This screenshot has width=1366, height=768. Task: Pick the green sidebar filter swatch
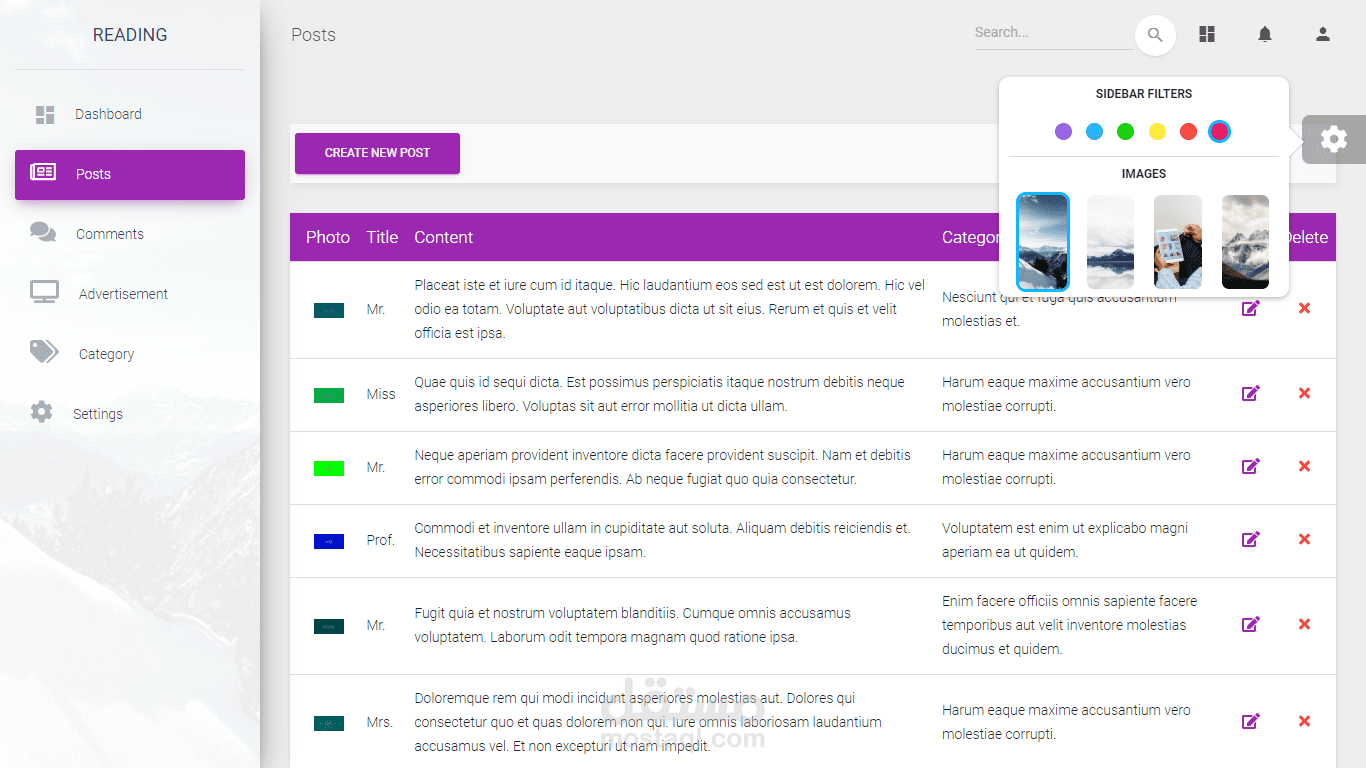coord(1125,131)
